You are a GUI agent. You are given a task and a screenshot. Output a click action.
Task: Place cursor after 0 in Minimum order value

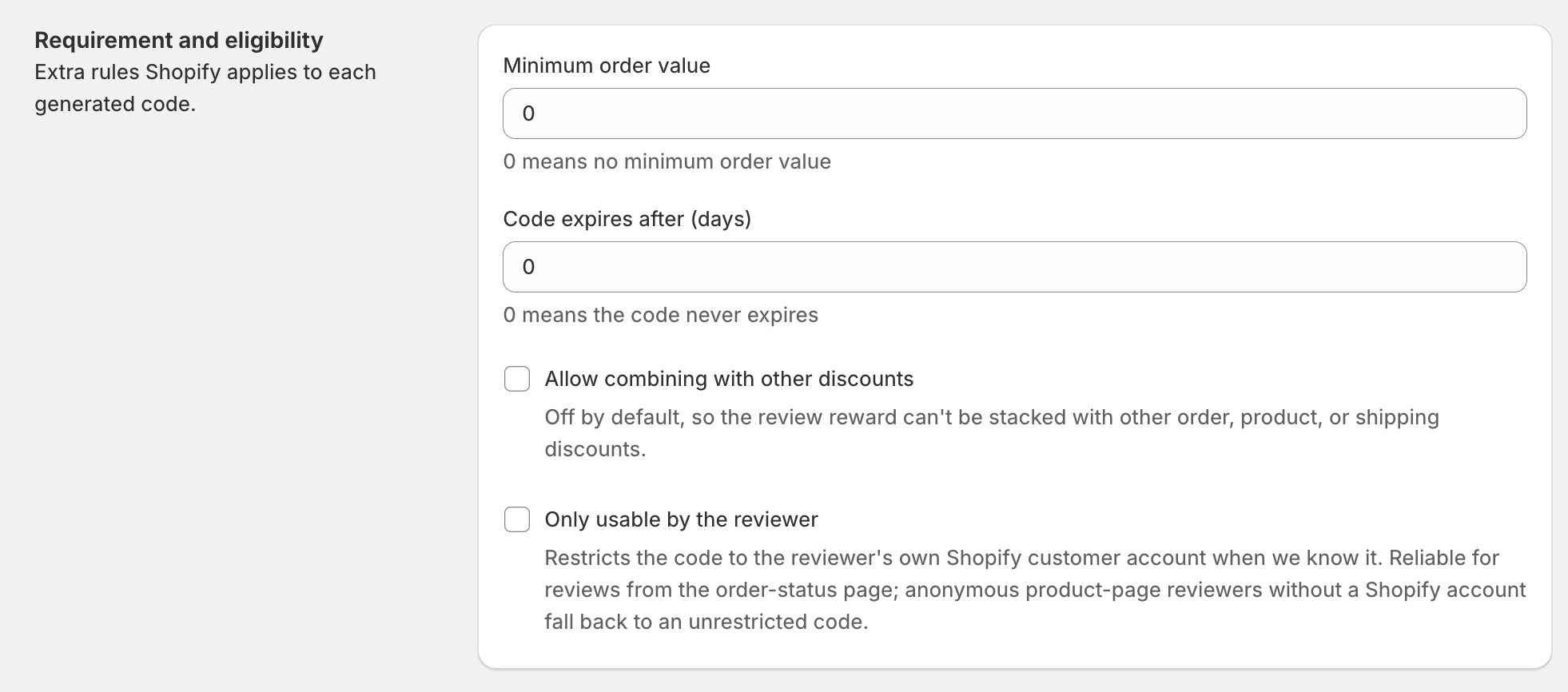(537, 113)
